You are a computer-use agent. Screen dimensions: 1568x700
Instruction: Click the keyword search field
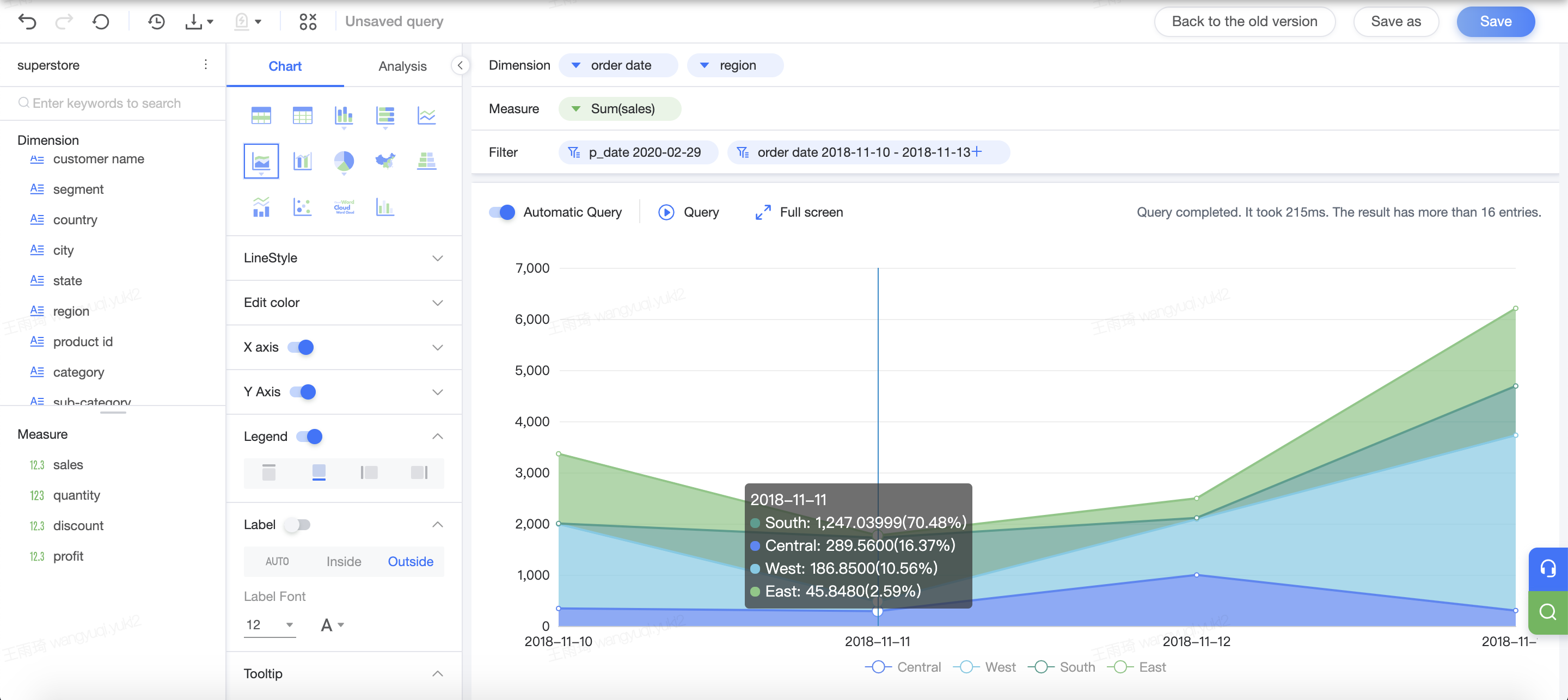coord(113,103)
